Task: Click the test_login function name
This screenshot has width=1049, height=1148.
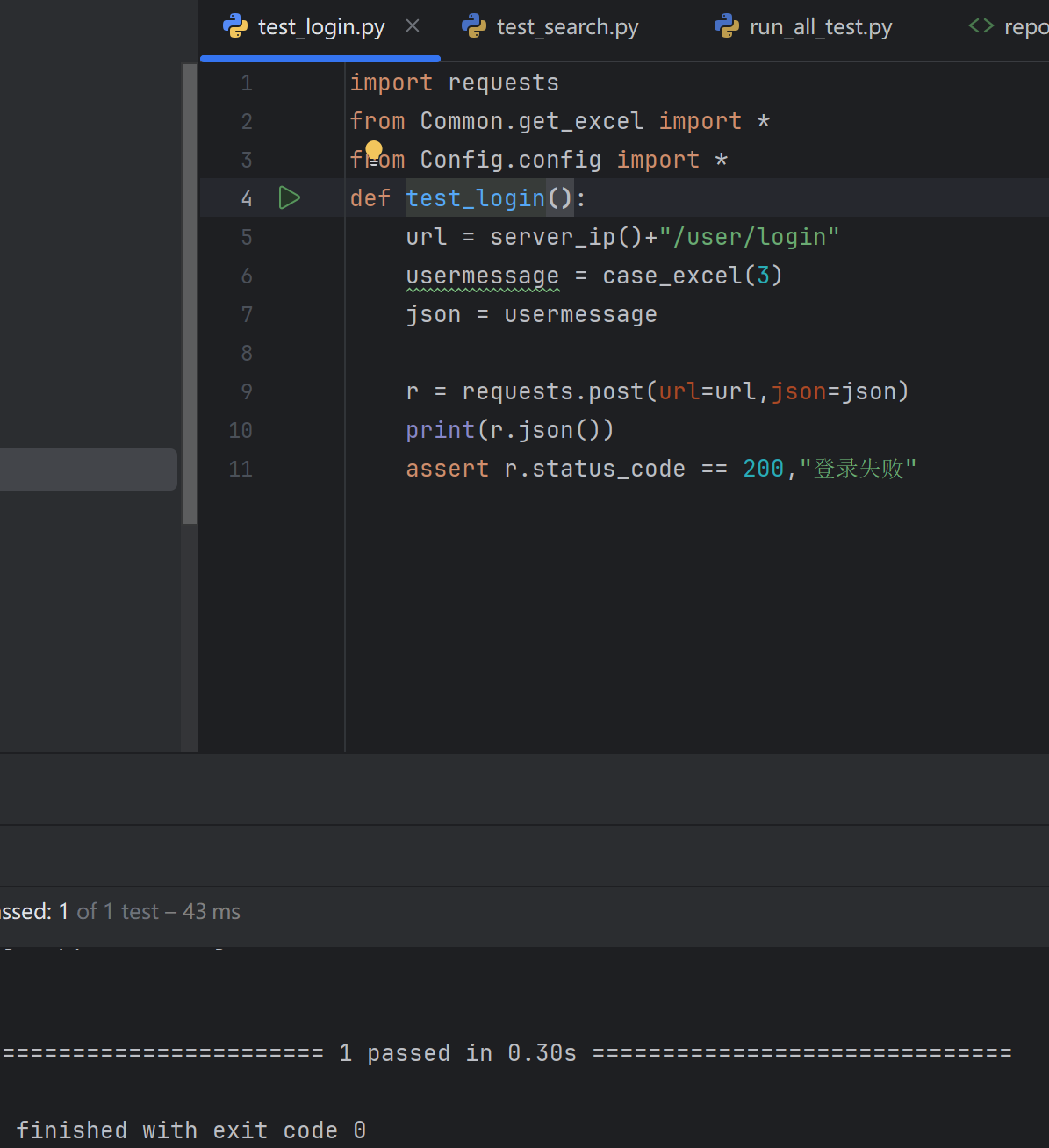Action: pos(476,198)
